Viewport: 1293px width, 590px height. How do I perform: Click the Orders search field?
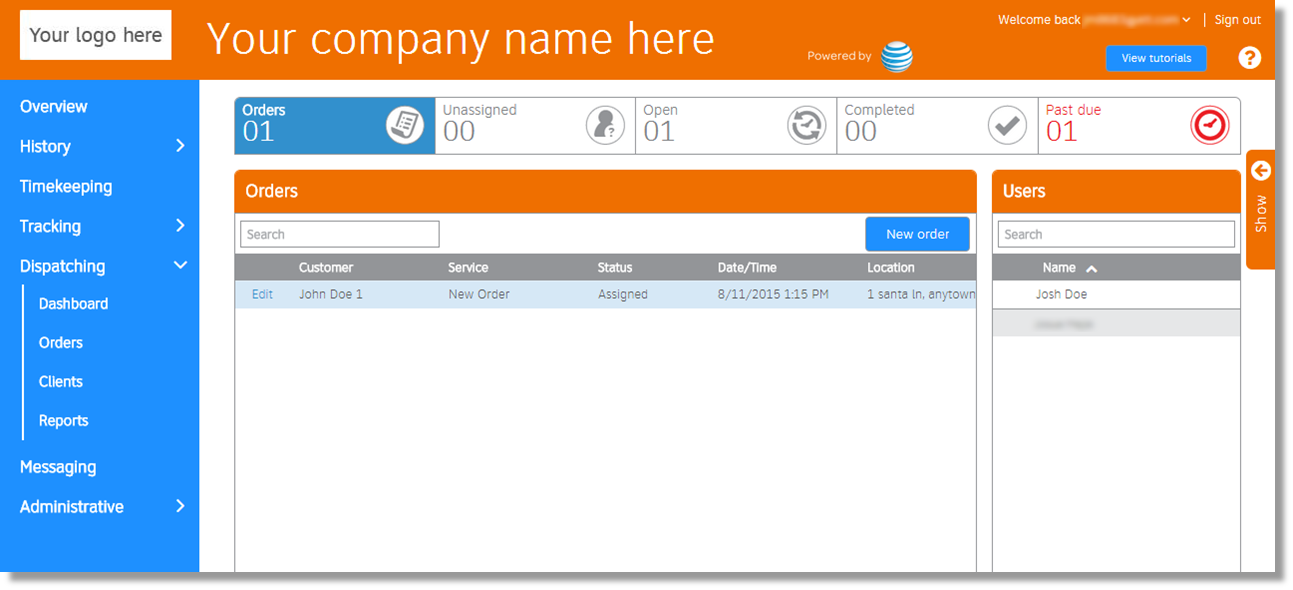point(339,233)
